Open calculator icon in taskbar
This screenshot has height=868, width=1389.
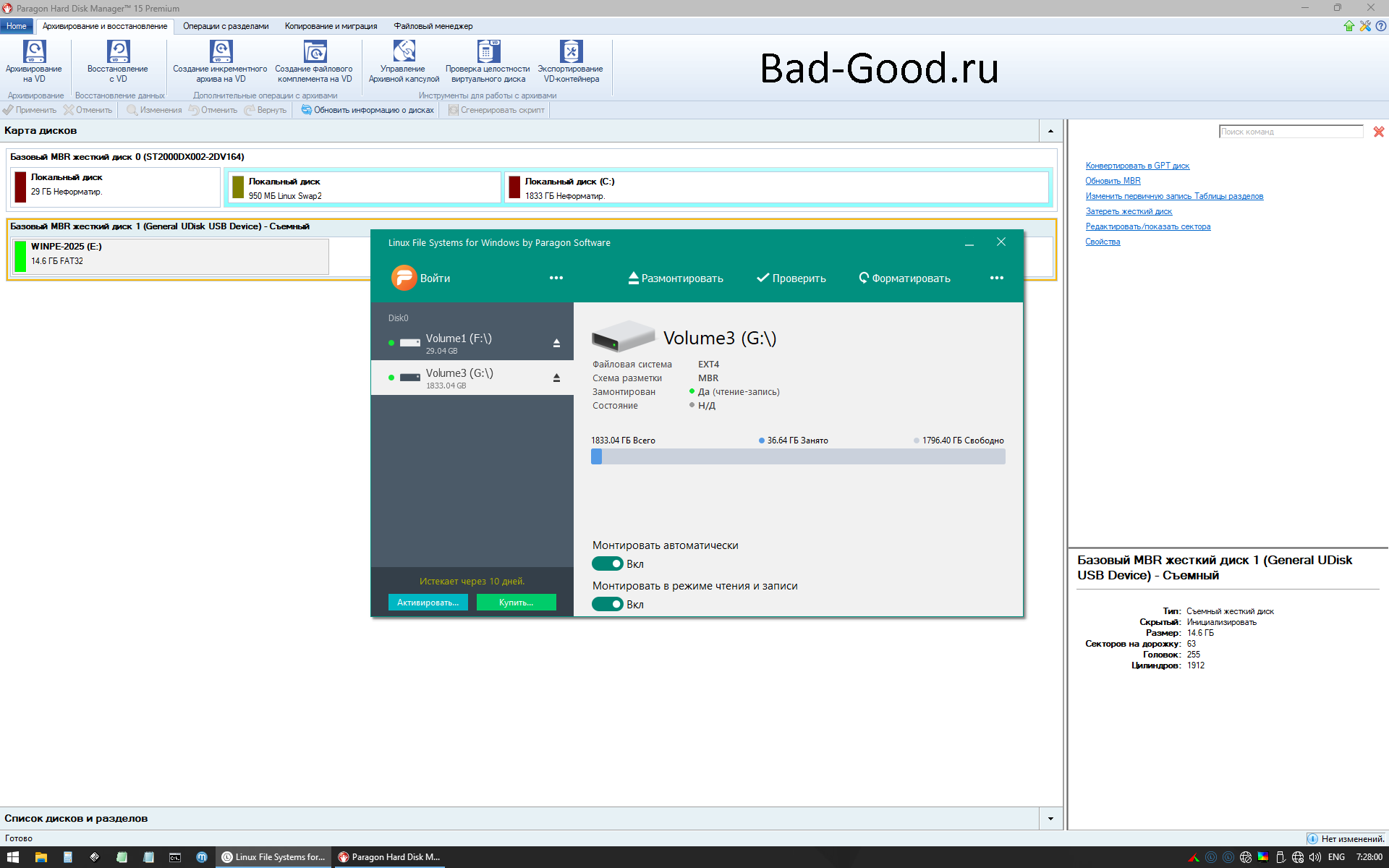tap(68, 857)
